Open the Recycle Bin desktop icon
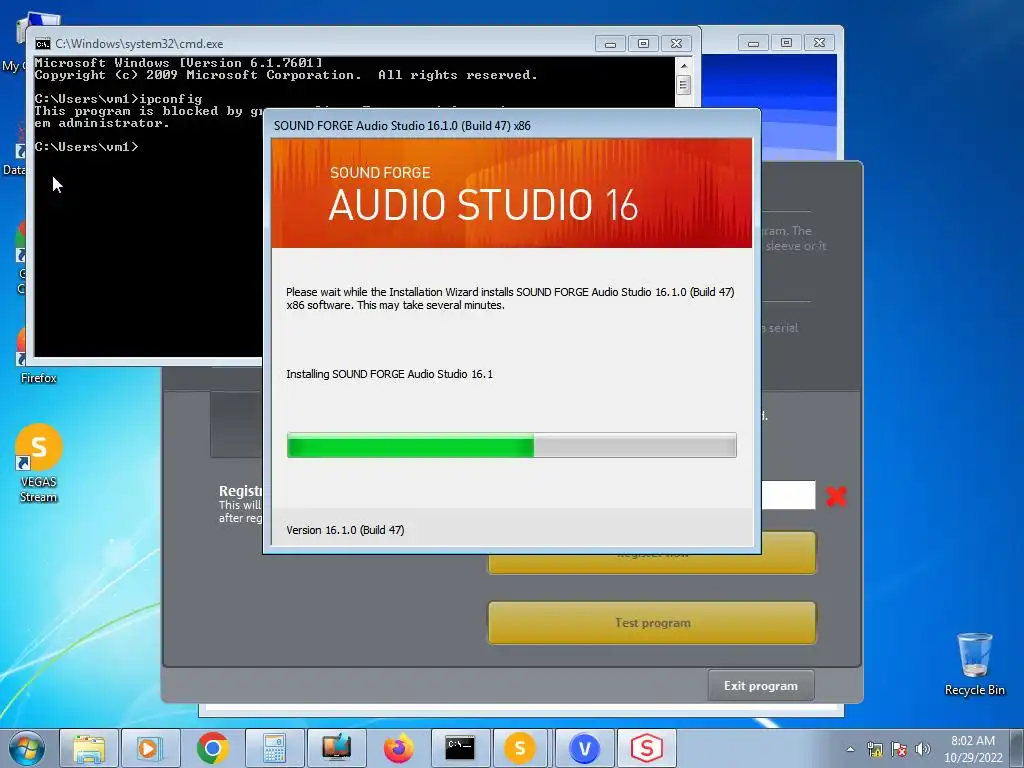 [974, 664]
